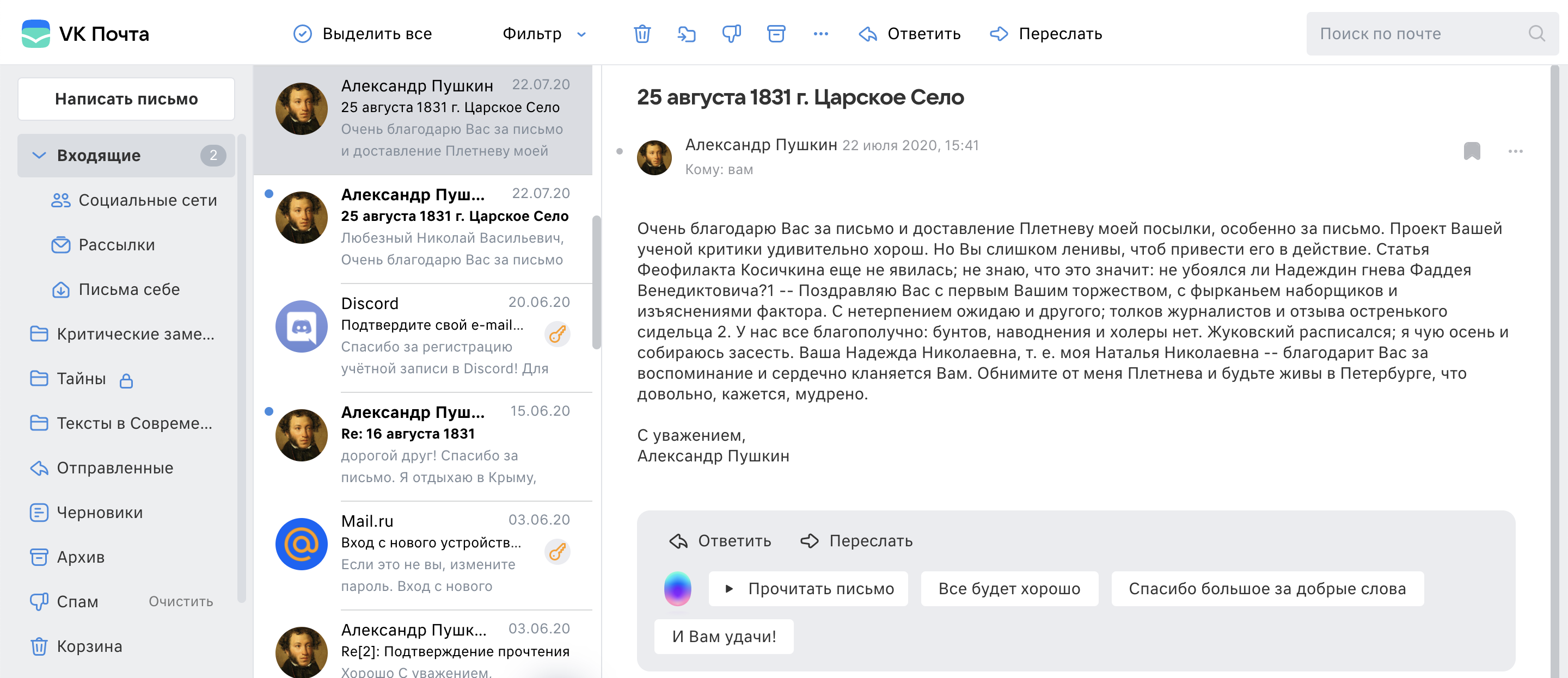Open the Входящие folder

[126, 155]
